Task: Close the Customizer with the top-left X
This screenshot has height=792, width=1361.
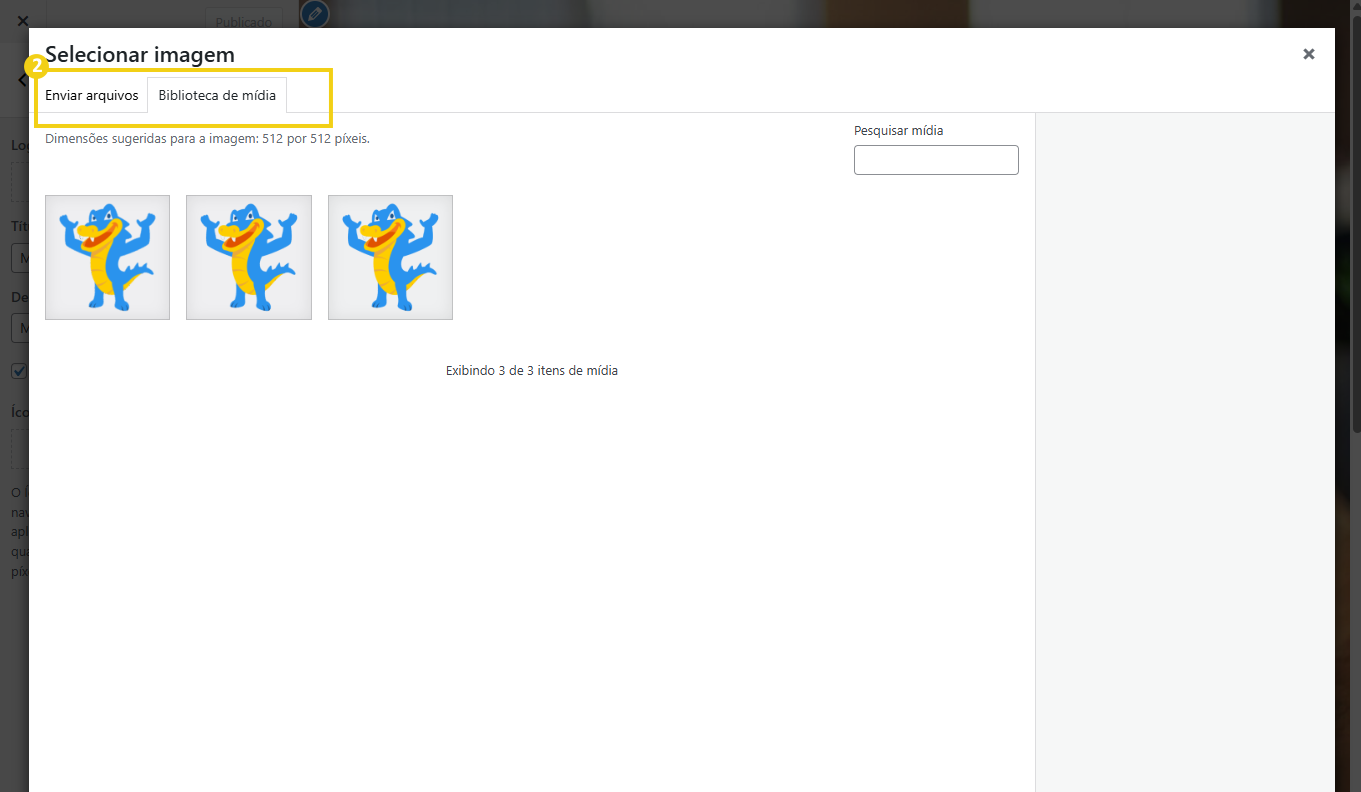Action: (x=22, y=20)
